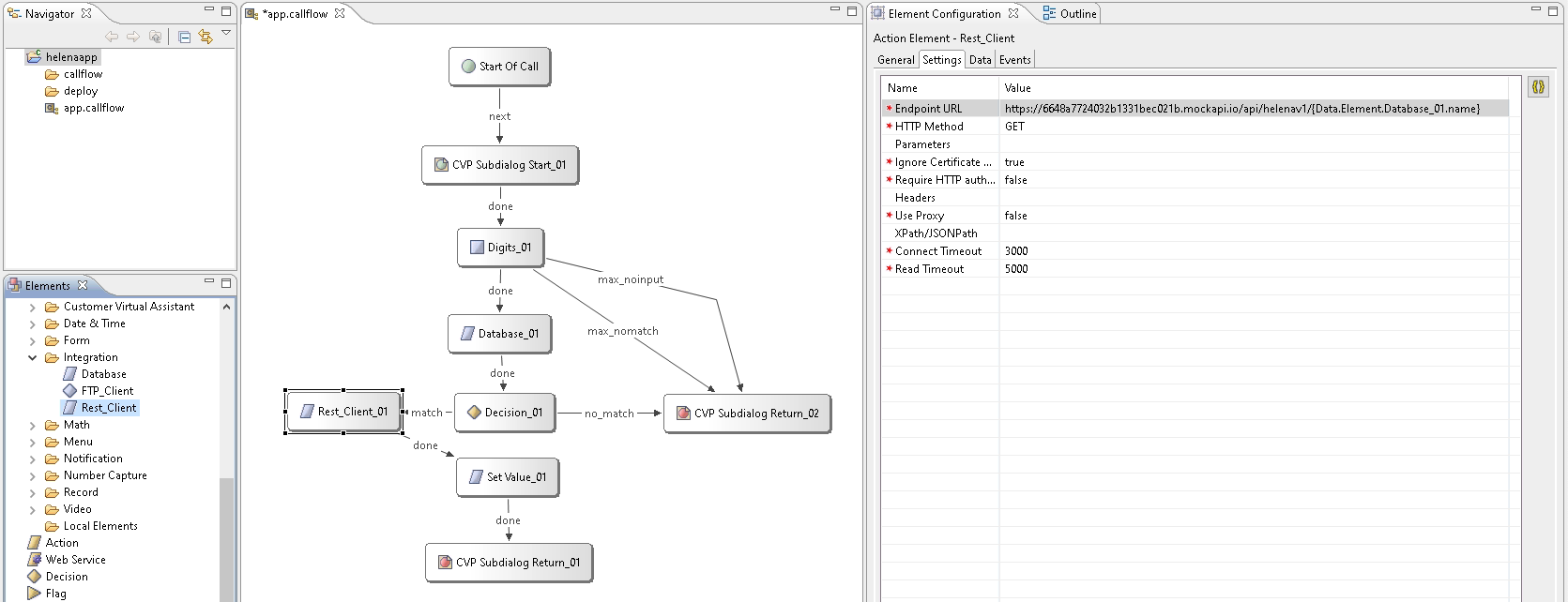Select the Rest_Client_01 node in callflow
This screenshot has height=602, width=1568.
[x=343, y=412]
